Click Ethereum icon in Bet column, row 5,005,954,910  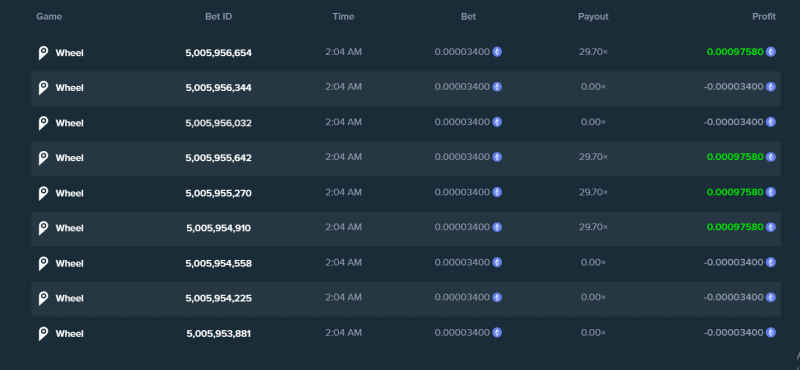click(x=497, y=227)
